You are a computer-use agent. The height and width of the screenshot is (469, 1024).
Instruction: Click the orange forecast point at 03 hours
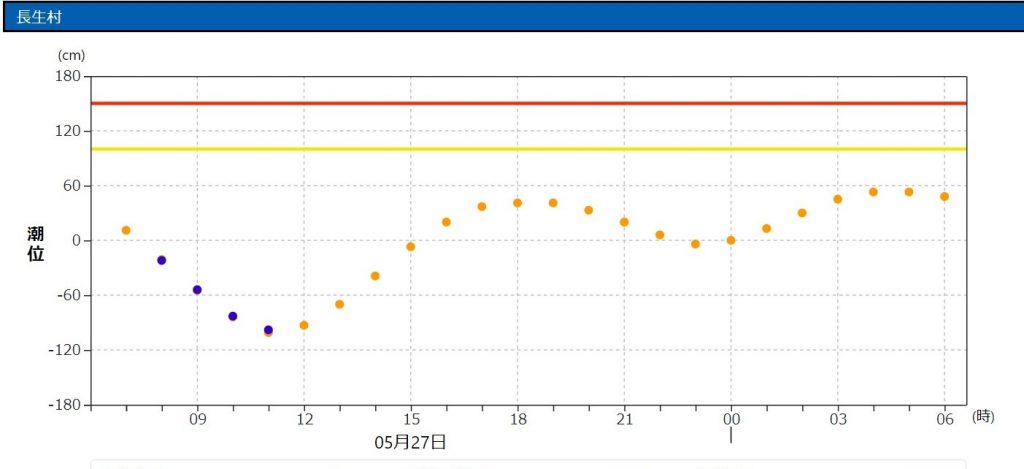point(838,199)
